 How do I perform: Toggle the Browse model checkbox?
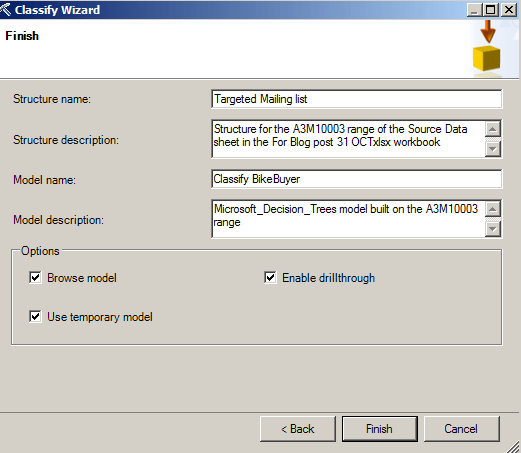35,277
